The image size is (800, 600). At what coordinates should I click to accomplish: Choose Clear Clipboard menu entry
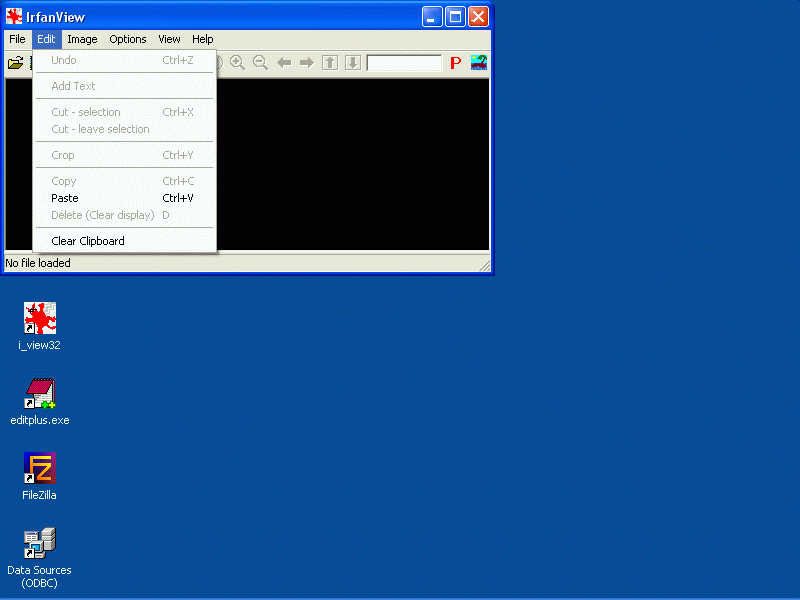tap(88, 241)
